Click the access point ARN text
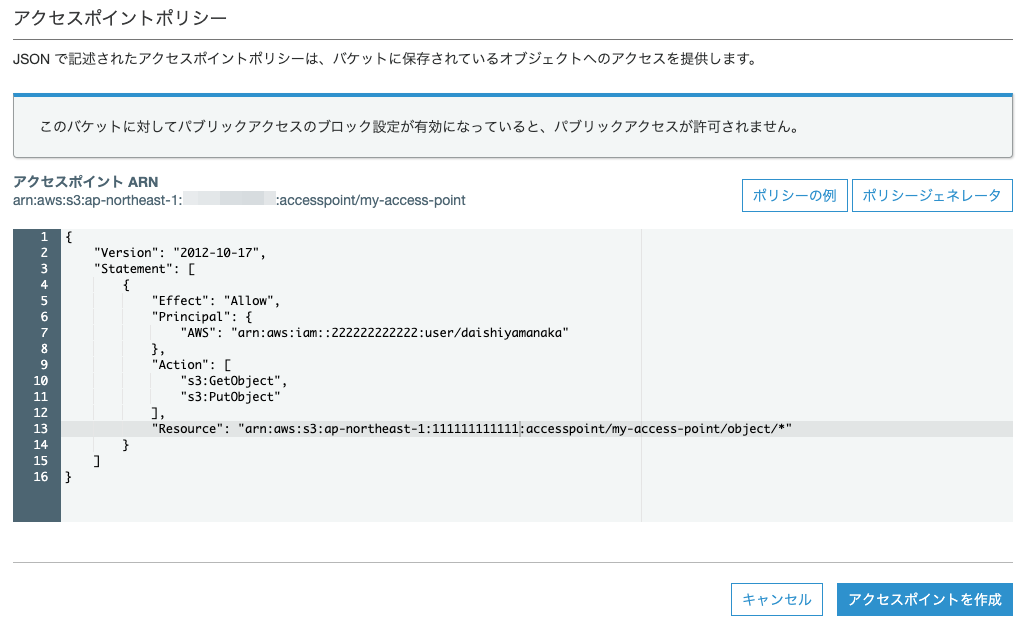The height and width of the screenshot is (625, 1020). tap(238, 200)
